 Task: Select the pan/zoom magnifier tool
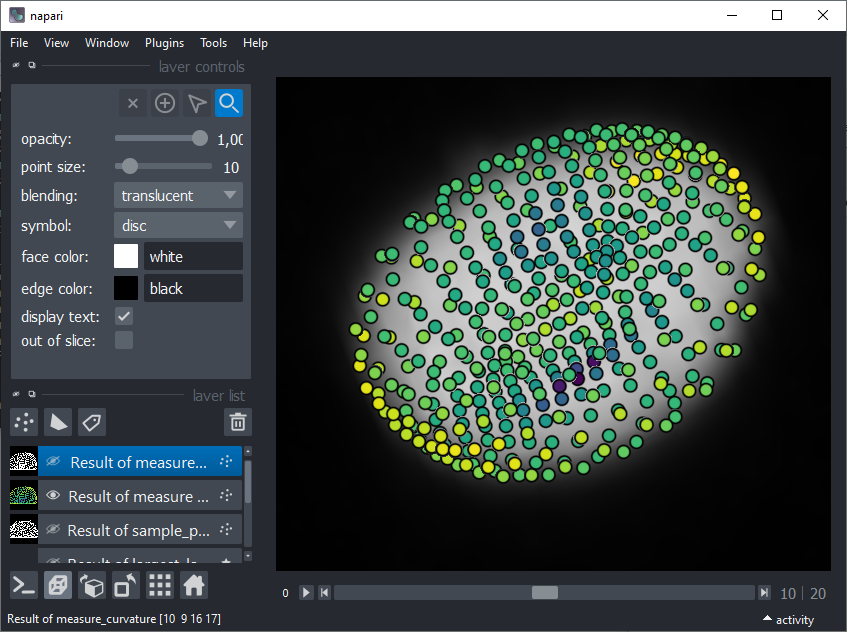click(x=228, y=103)
